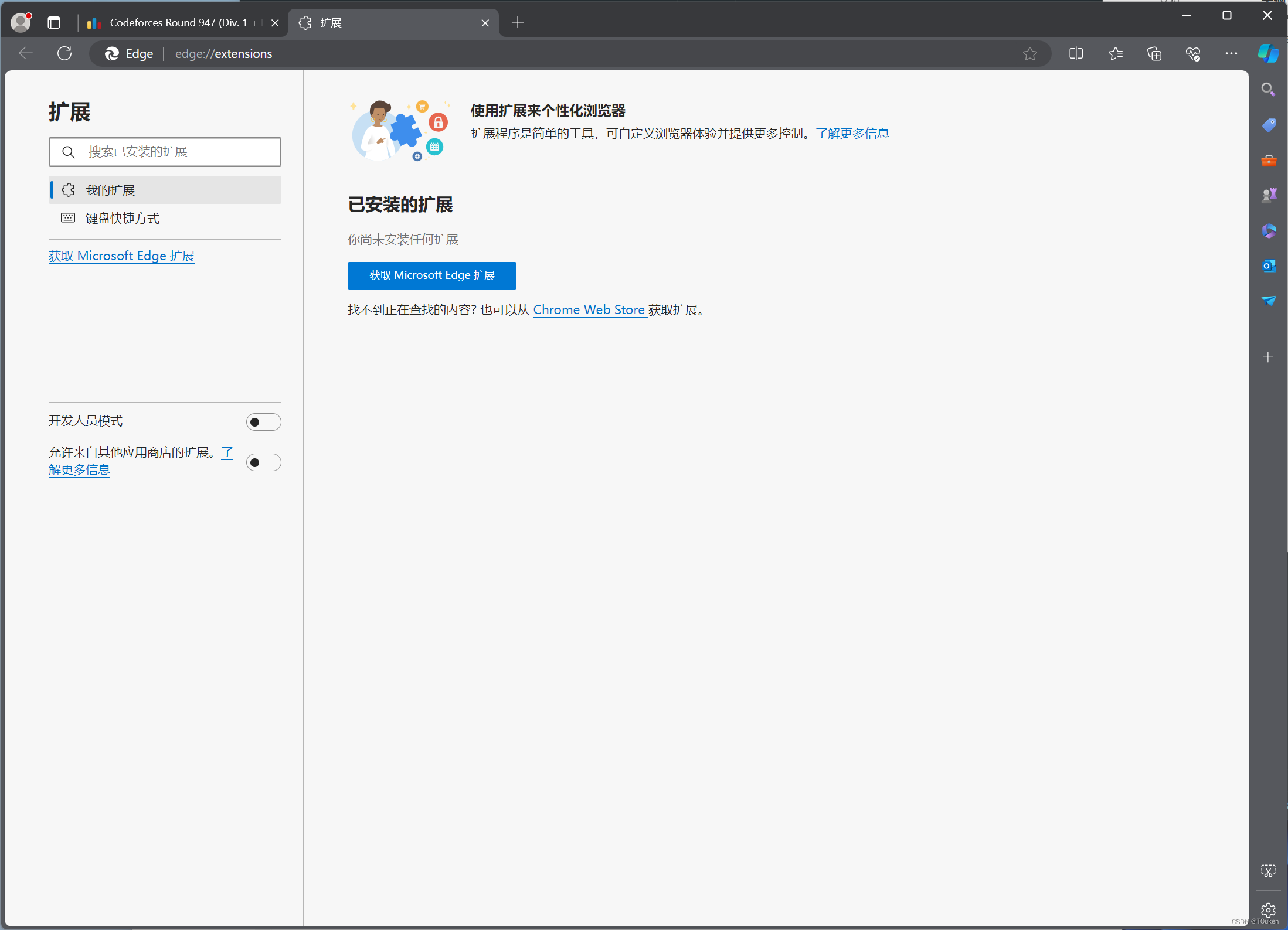Viewport: 1288px width, 930px height.
Task: Open the settings and more menu
Action: [x=1231, y=53]
